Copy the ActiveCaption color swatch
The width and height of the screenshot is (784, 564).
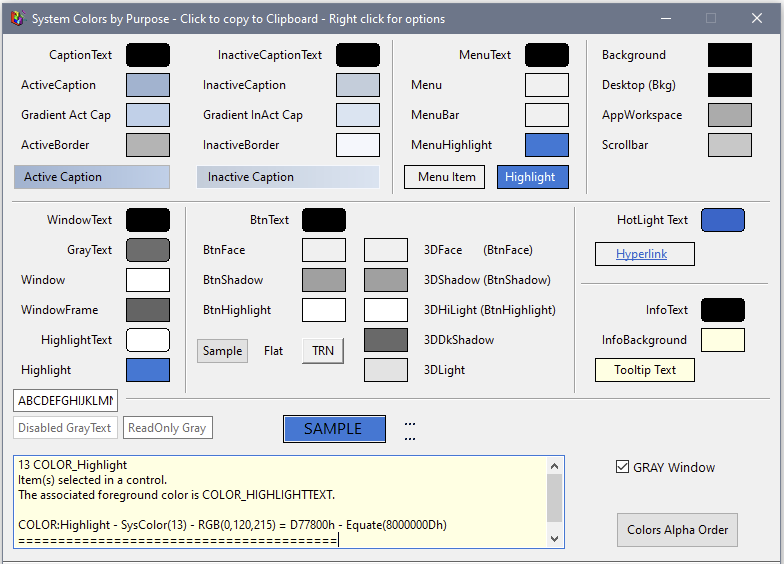[147, 85]
